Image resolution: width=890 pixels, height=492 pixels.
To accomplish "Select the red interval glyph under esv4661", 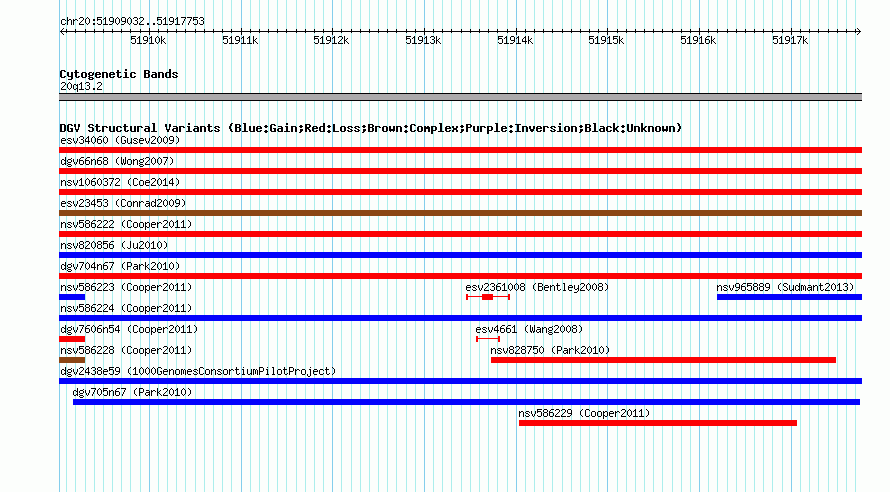I will click(x=488, y=339).
